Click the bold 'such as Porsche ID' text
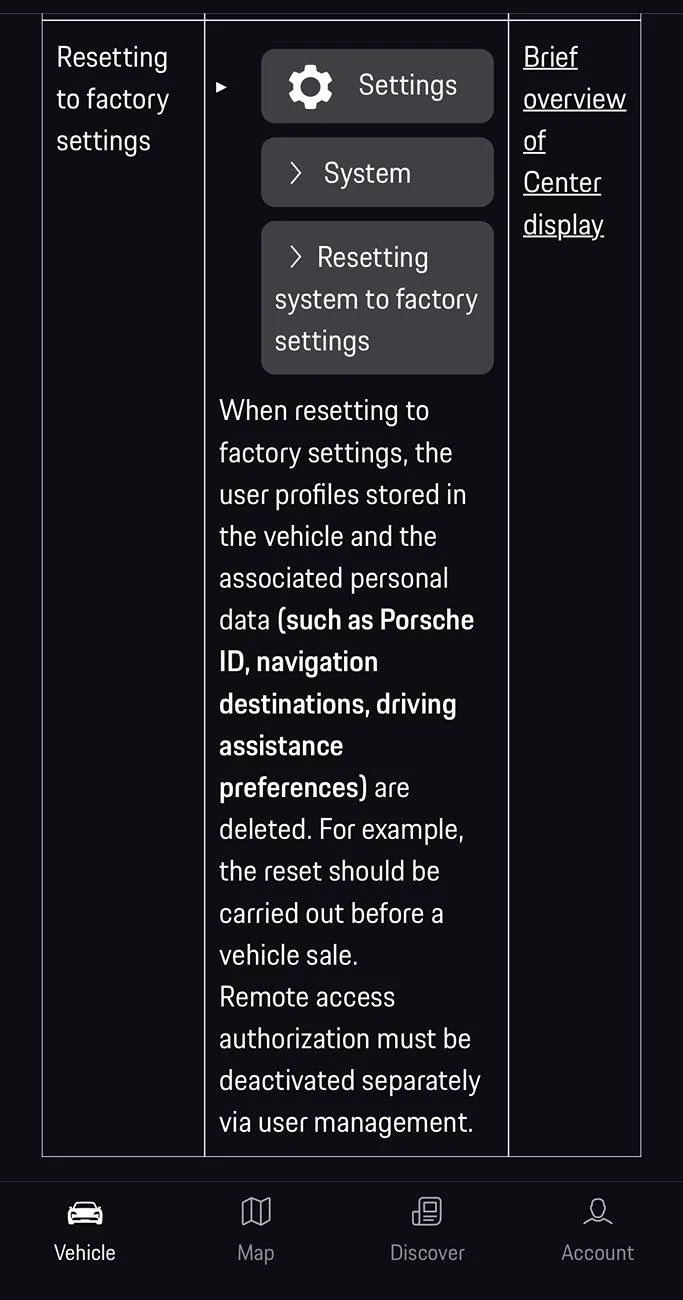Viewport: 683px width, 1300px height. tap(378, 620)
